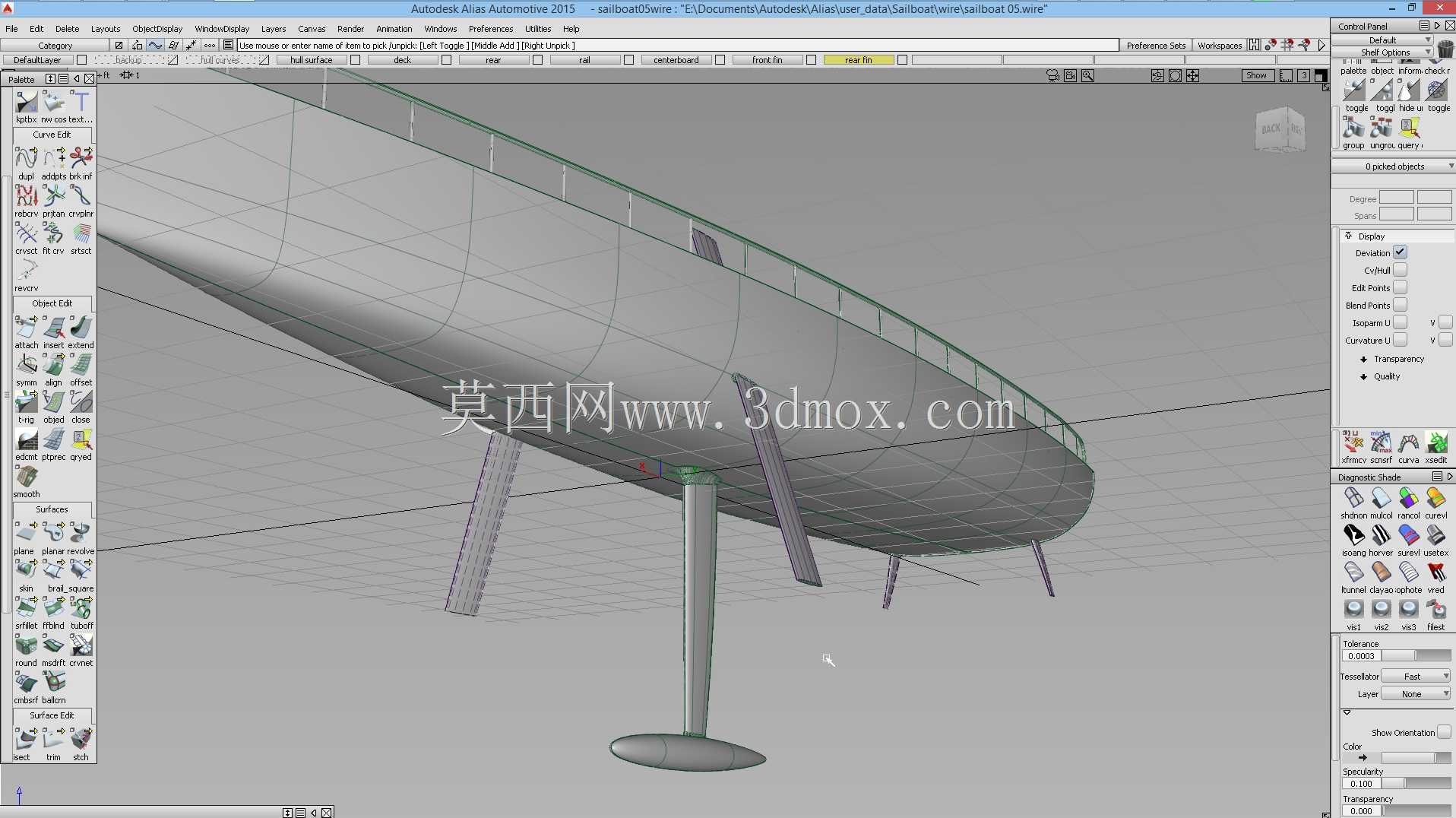Adjust the Tolerance slider
The height and width of the screenshot is (818, 1456).
click(x=1416, y=655)
